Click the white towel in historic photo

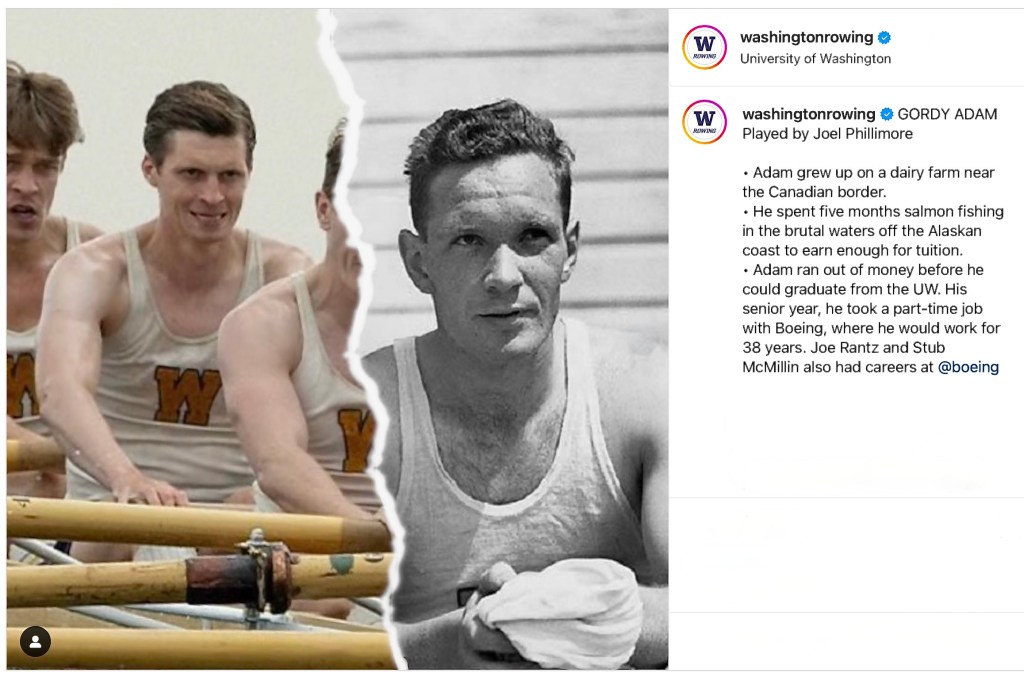pos(555,606)
